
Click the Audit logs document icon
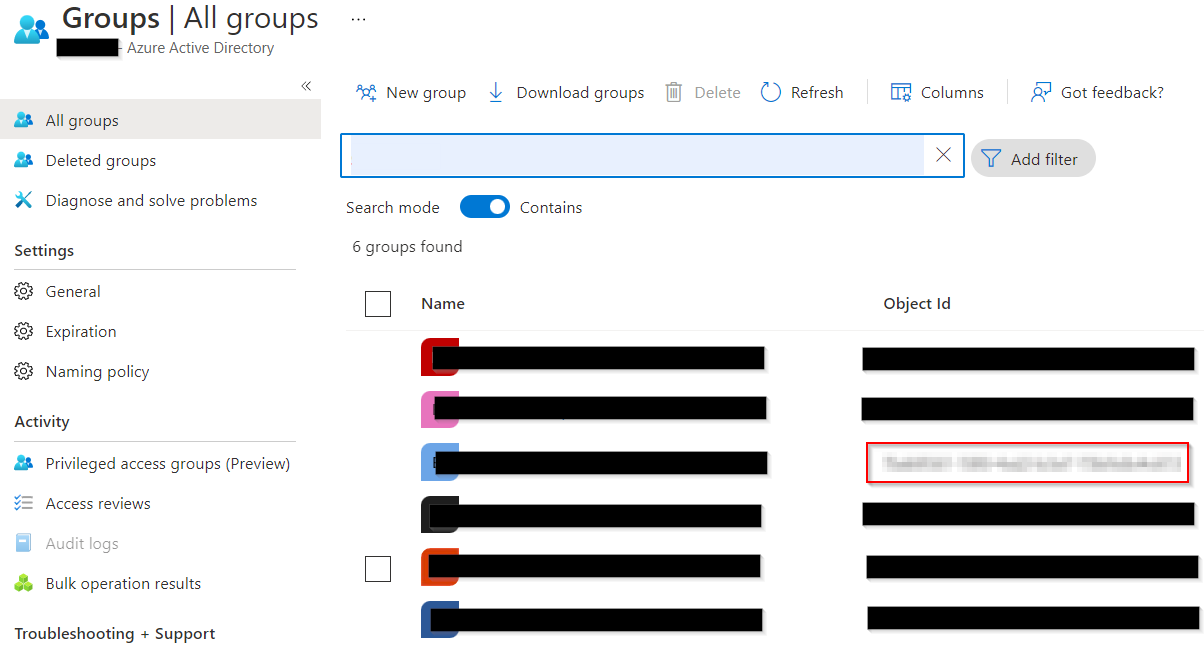24,543
